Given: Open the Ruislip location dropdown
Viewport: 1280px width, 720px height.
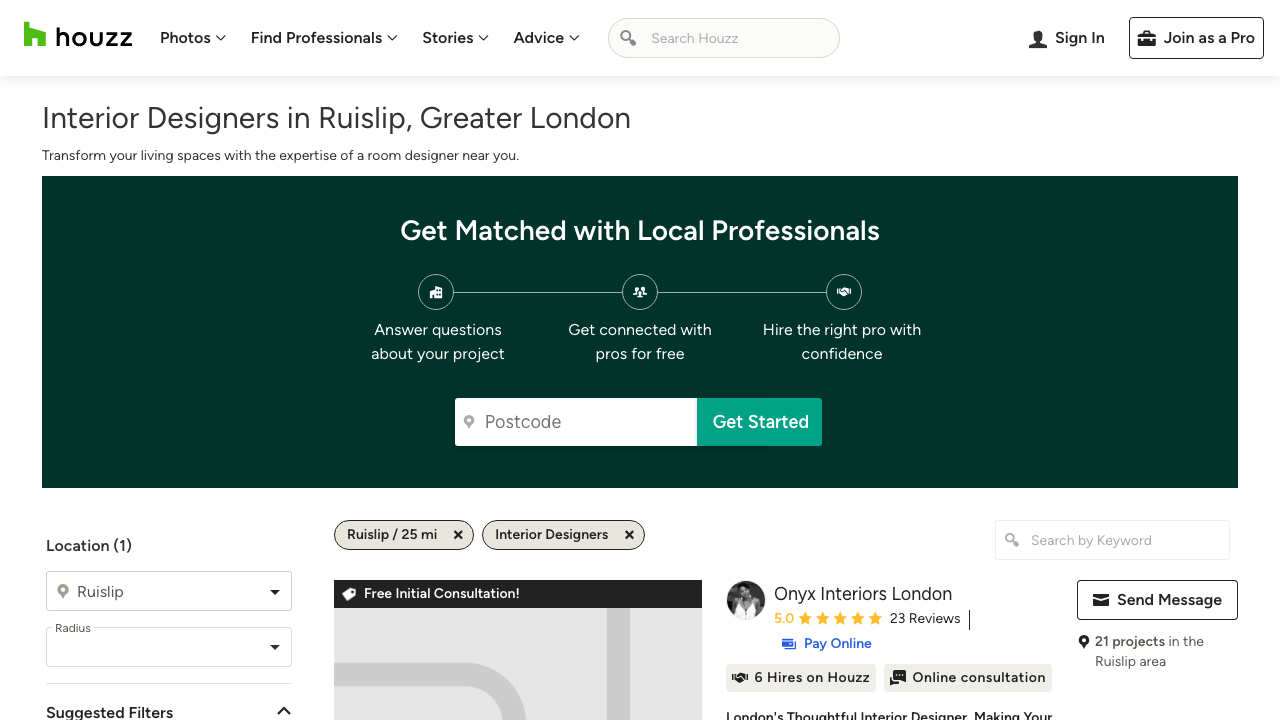Looking at the screenshot, I should (x=274, y=592).
